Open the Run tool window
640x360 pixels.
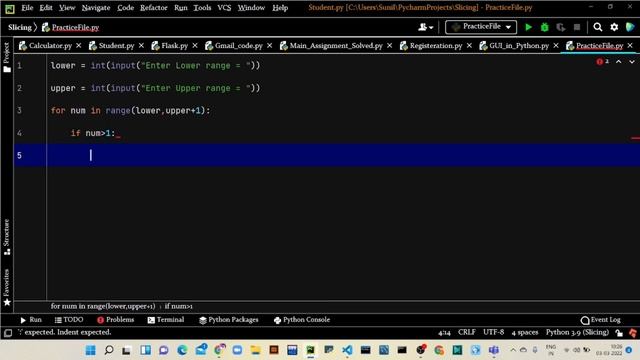click(x=31, y=320)
